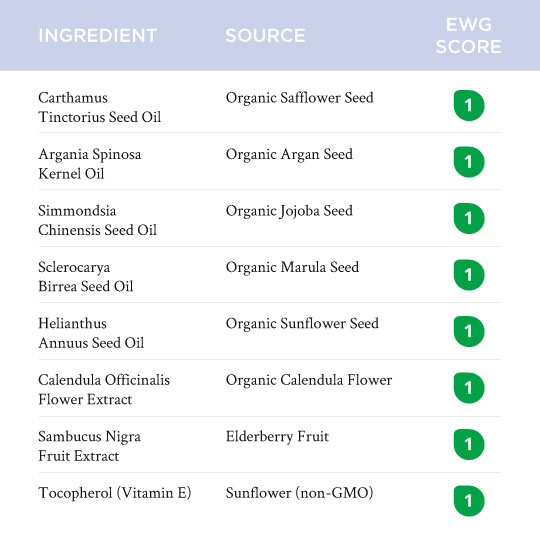This screenshot has height=540, width=540.
Task: Click Sambucus Nigra Fruit Extract ingredient
Action: (90, 446)
